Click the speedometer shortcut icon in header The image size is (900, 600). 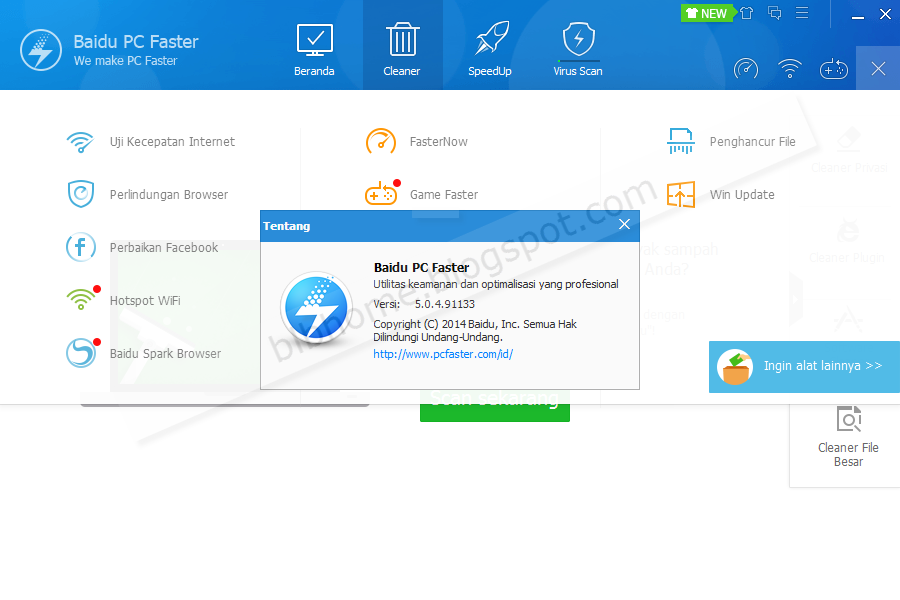tap(746, 69)
